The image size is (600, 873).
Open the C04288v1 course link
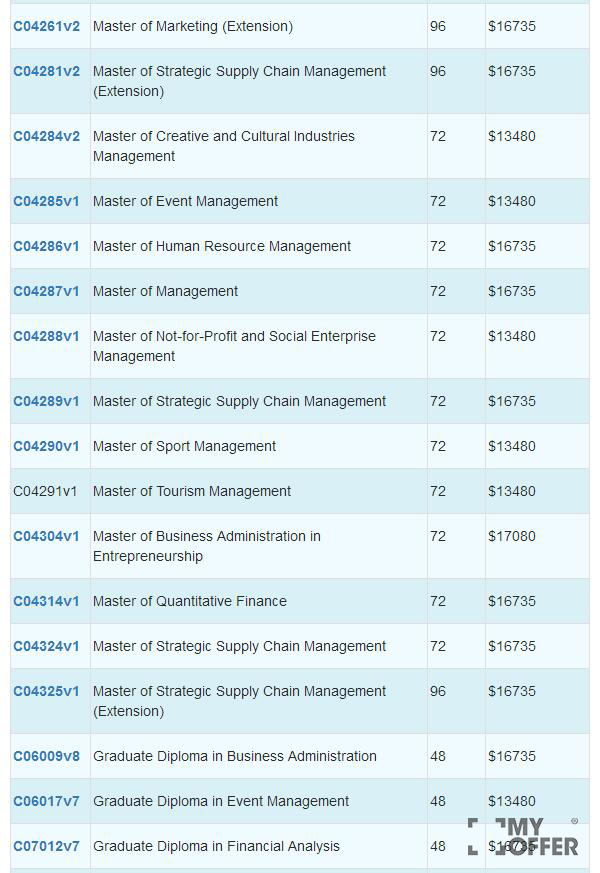click(46, 336)
